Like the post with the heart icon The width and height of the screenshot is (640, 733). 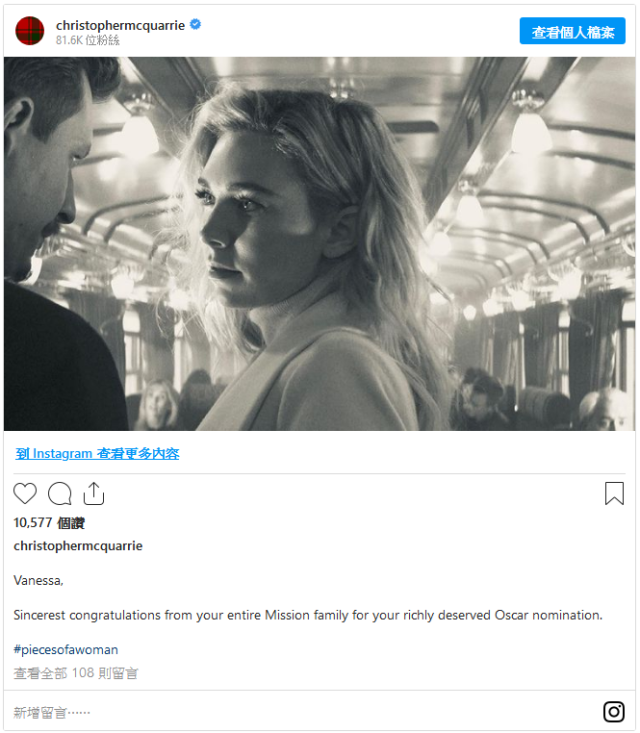pos(25,493)
